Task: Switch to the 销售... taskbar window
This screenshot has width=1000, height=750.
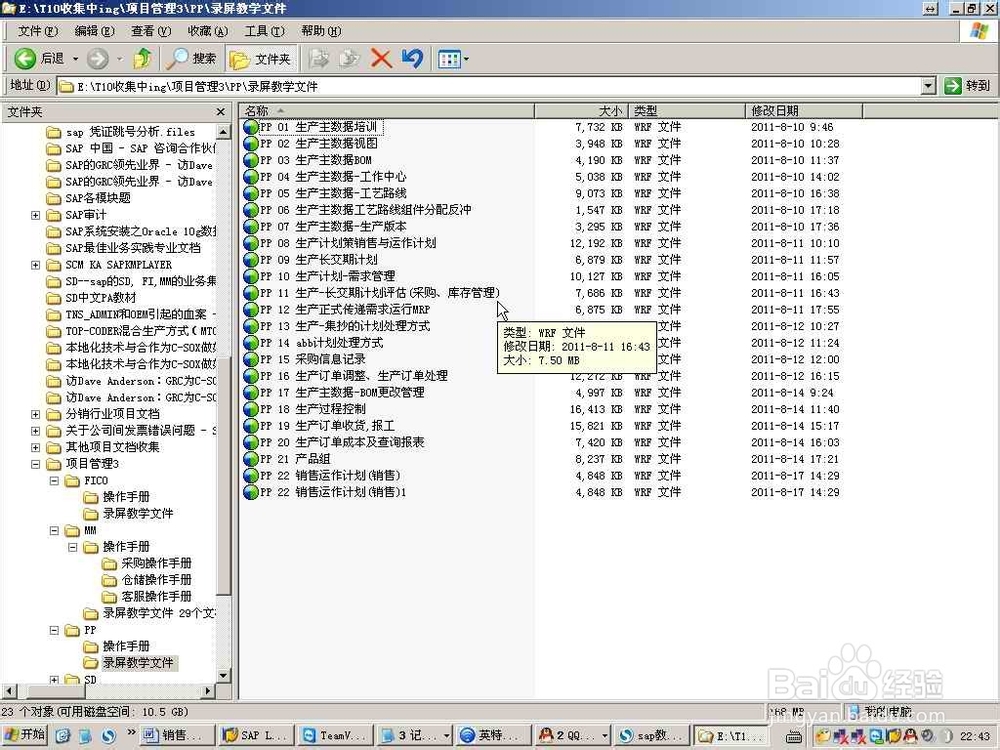Action: (177, 735)
